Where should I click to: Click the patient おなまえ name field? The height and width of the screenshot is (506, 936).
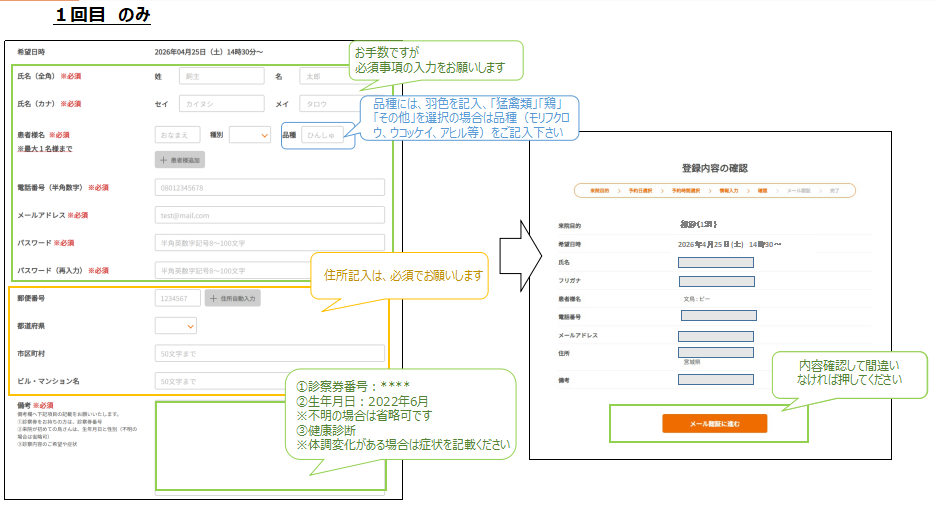click(x=178, y=135)
